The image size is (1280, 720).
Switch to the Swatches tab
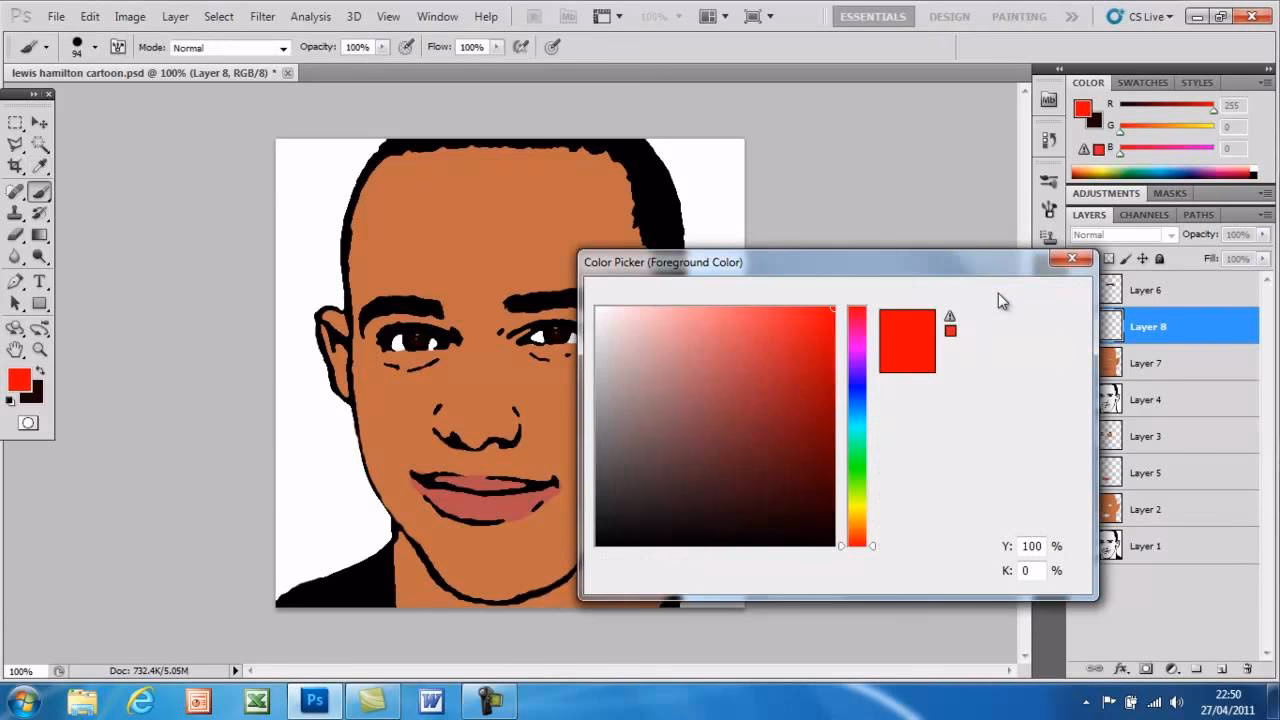(x=1142, y=82)
